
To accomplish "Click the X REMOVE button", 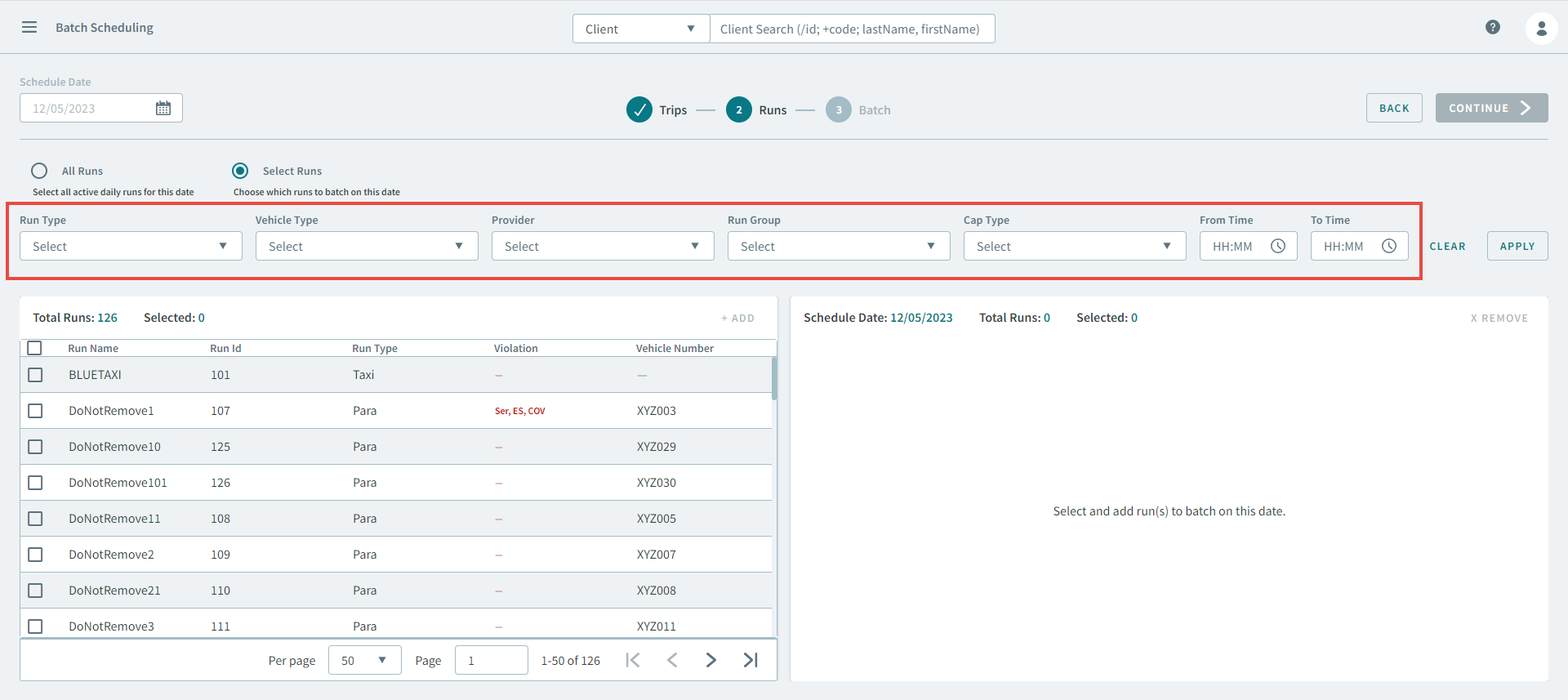I will tap(1499, 318).
